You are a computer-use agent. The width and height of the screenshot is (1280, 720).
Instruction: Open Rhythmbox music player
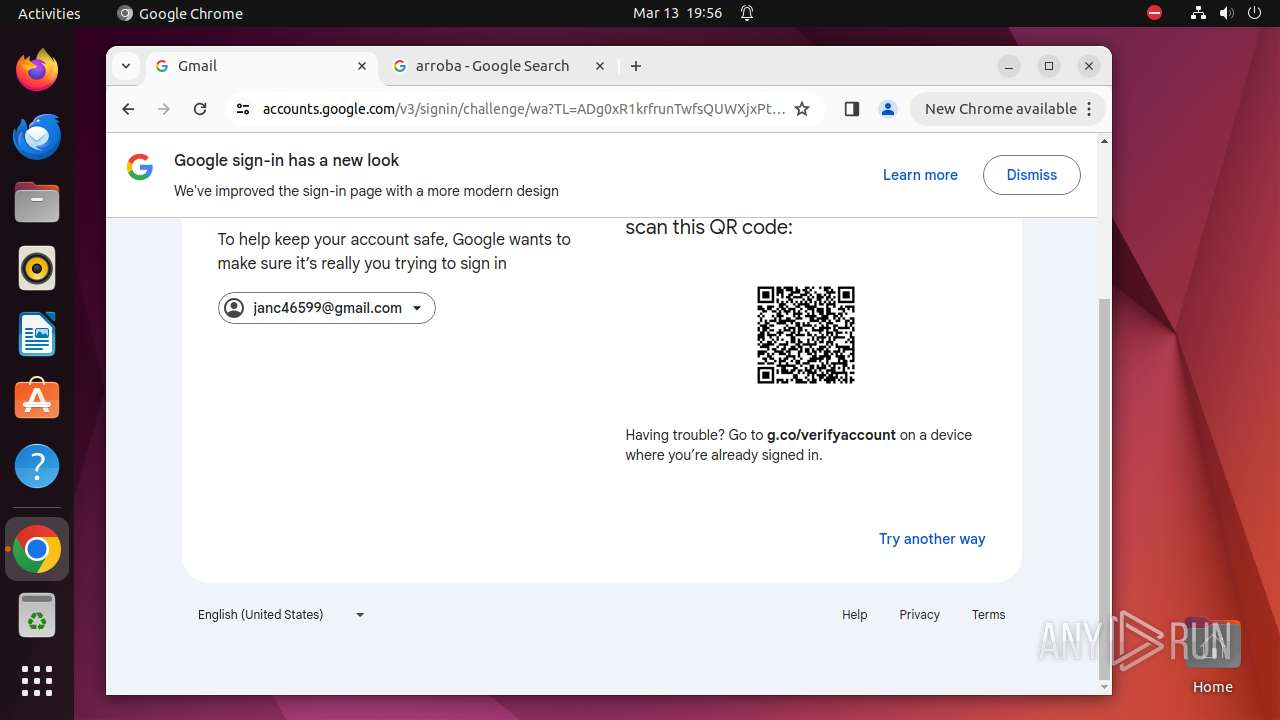click(37, 268)
